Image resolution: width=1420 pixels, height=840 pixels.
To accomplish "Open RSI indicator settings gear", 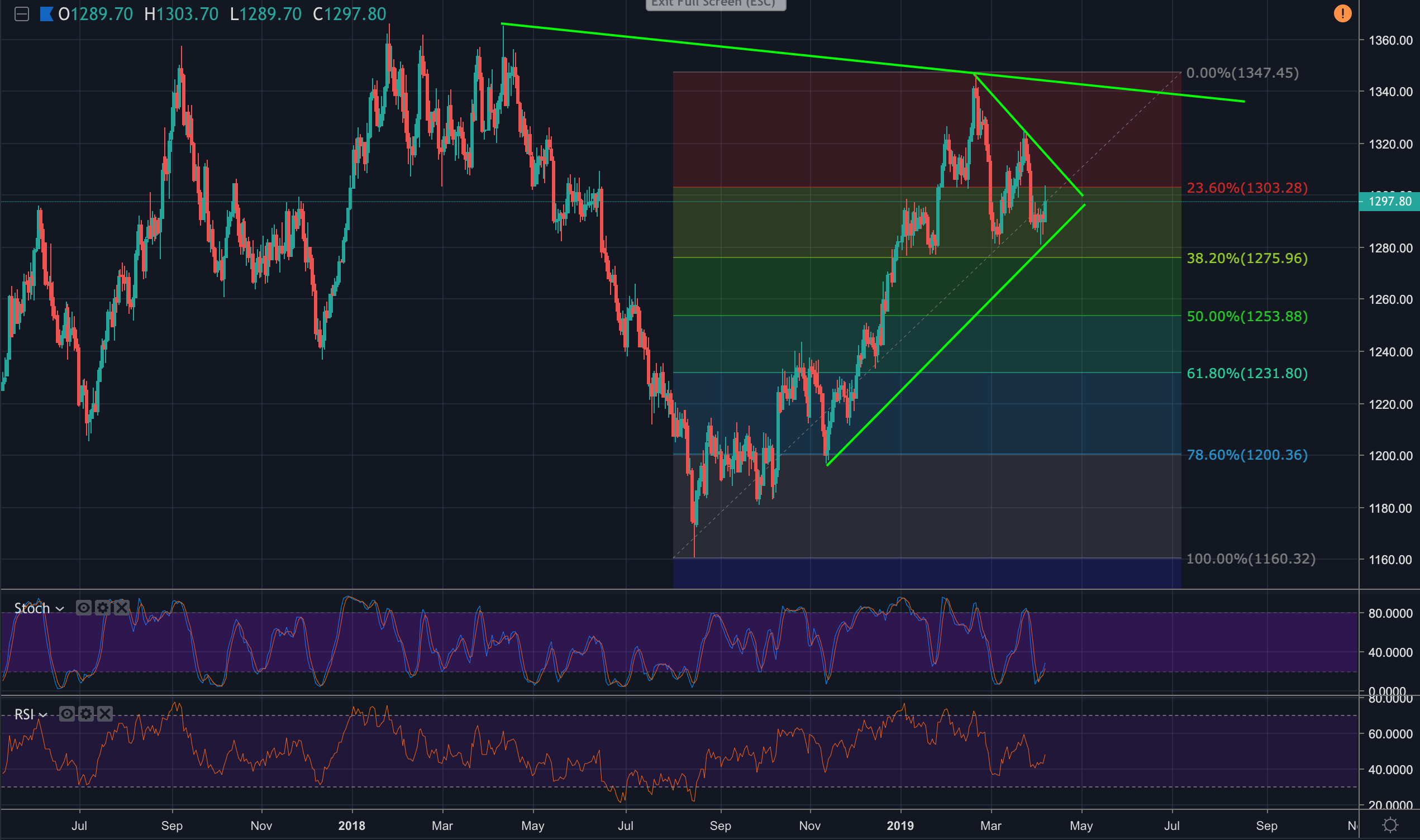I will coord(85,714).
